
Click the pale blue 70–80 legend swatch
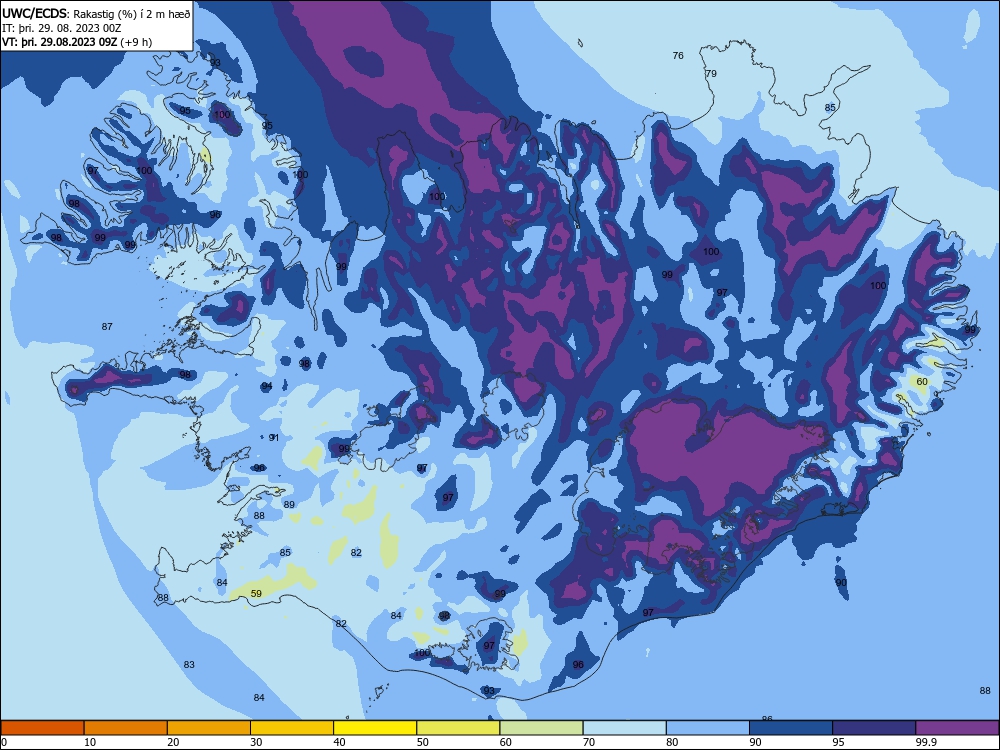pos(624,728)
